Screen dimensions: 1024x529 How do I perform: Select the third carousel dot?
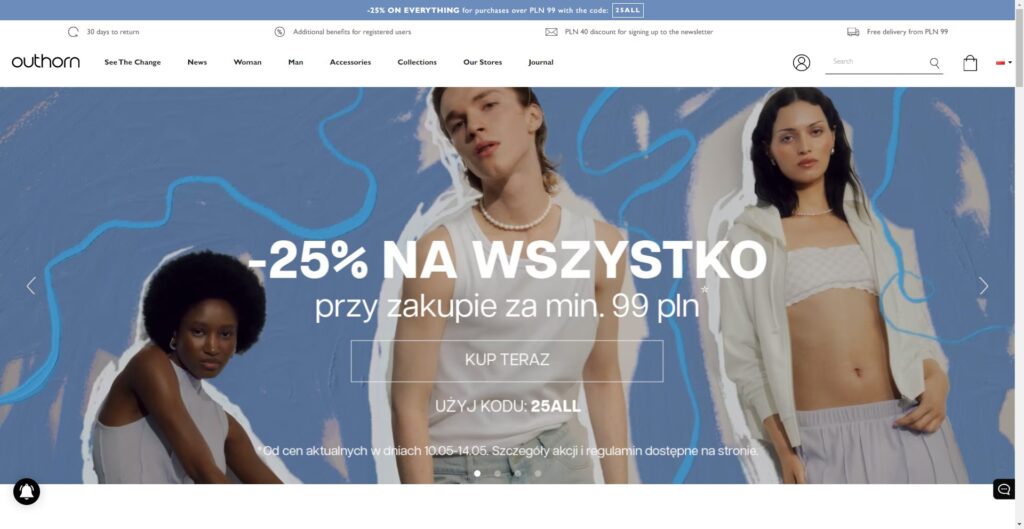click(x=518, y=473)
